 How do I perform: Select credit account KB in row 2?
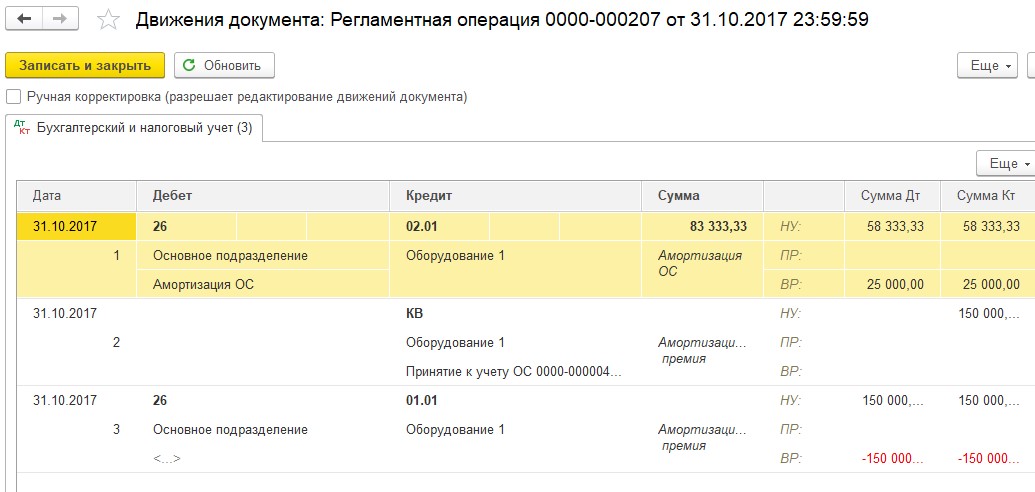415,314
